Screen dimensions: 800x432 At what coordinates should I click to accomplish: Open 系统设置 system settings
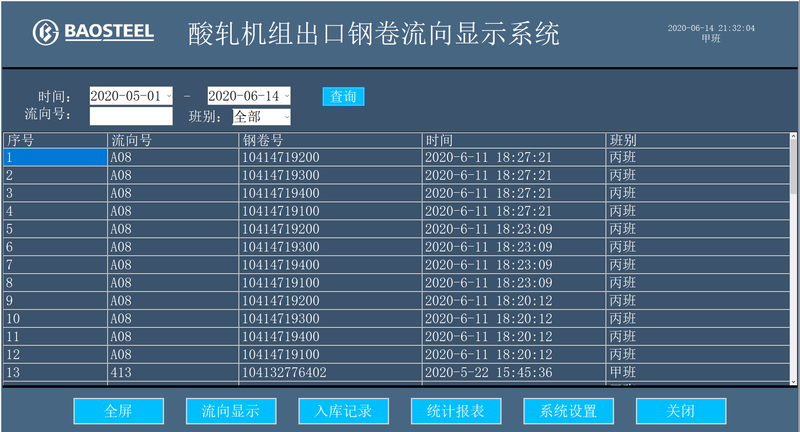pyautogui.click(x=568, y=411)
